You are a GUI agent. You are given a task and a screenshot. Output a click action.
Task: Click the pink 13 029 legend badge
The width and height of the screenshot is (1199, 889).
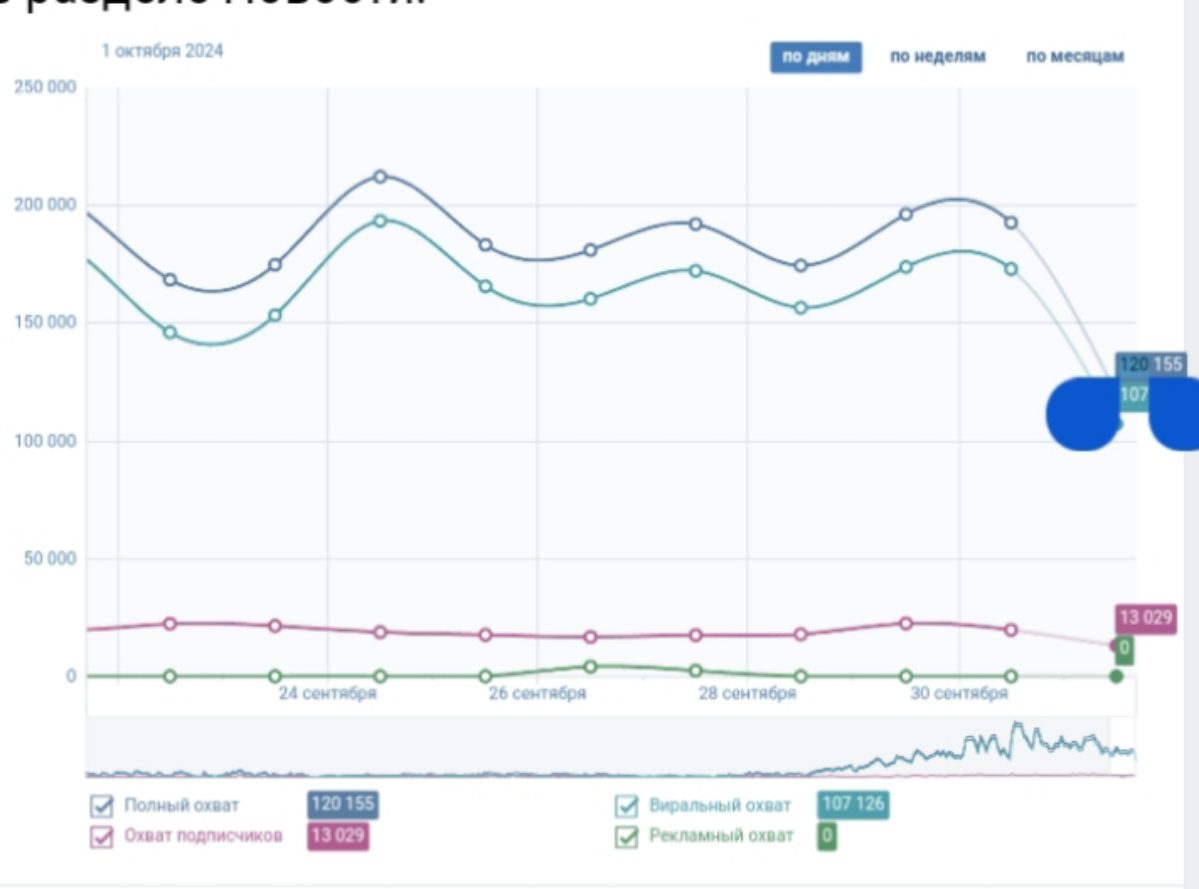pyautogui.click(x=338, y=835)
